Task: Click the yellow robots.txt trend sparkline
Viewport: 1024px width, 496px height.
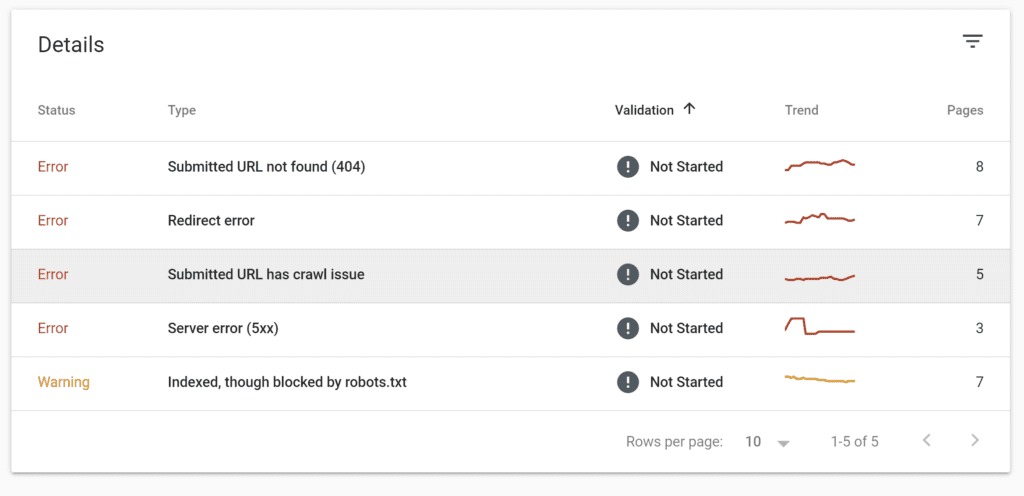Action: pos(820,379)
